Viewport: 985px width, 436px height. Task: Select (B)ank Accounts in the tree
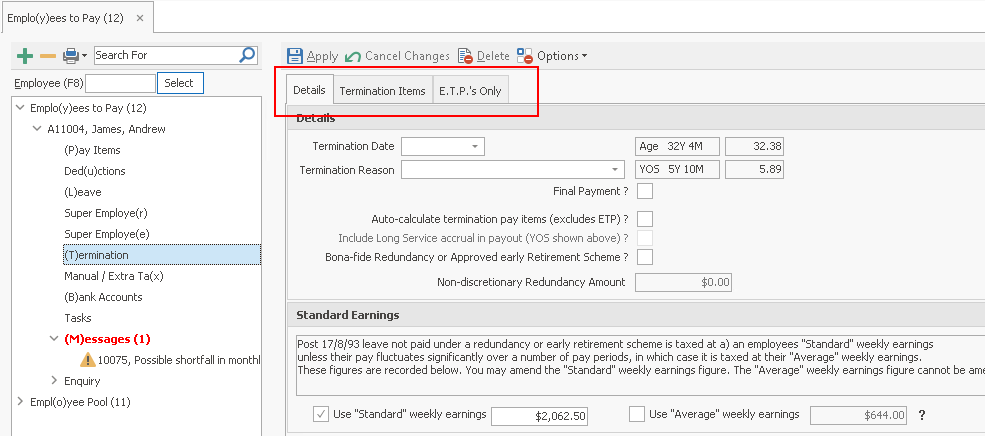103,297
